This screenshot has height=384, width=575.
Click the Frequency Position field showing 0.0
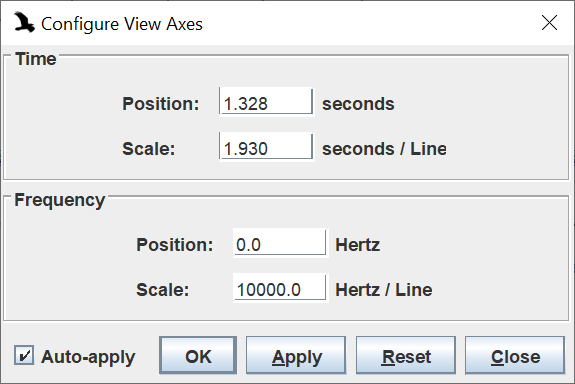281,243
